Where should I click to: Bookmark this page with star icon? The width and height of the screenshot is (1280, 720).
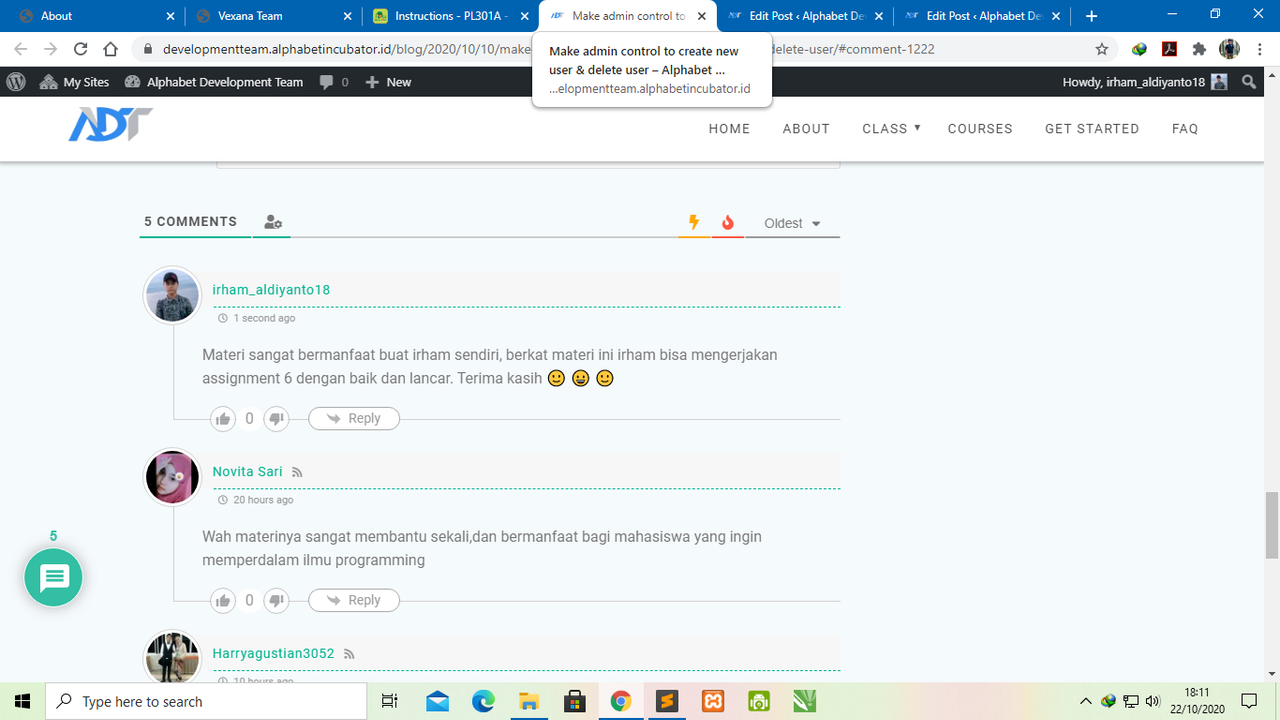tap(1102, 49)
